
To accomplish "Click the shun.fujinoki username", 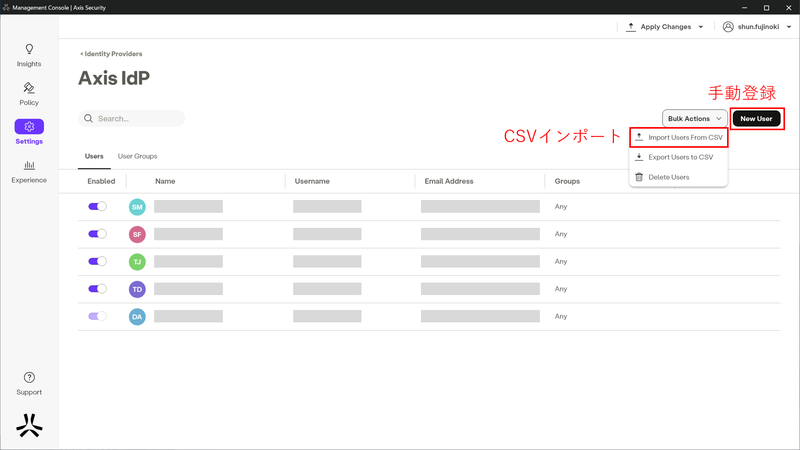I will tap(758, 27).
